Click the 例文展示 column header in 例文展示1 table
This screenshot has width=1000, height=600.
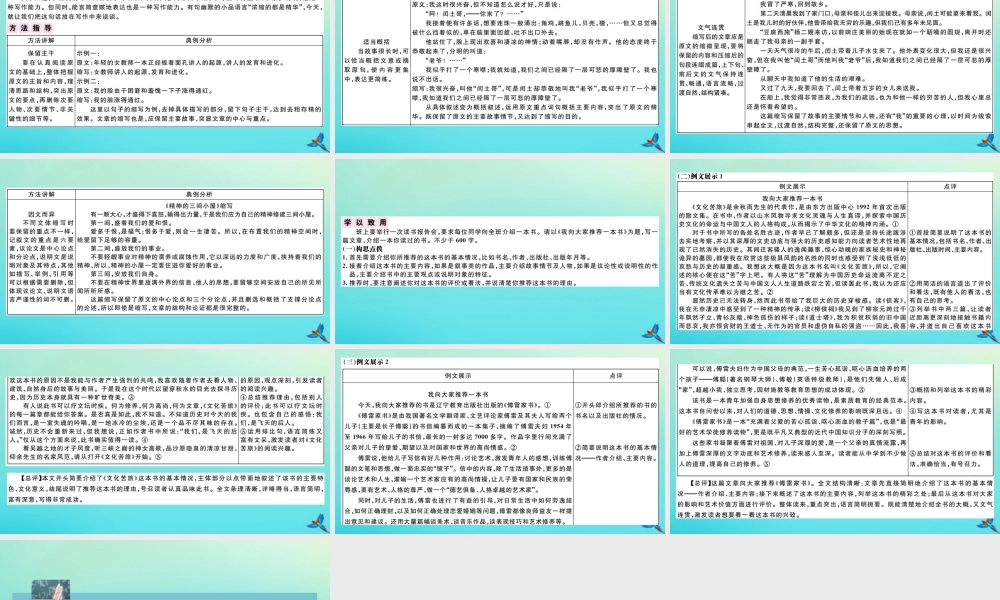click(792, 186)
